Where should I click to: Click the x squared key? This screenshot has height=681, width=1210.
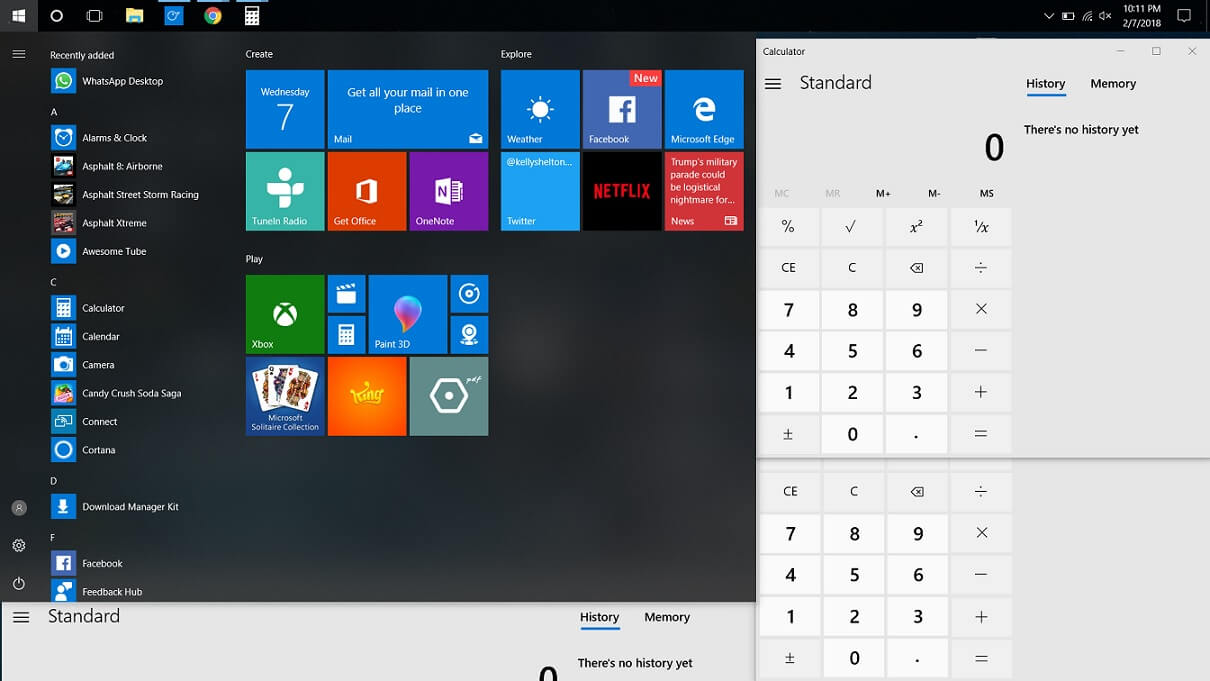pos(917,227)
